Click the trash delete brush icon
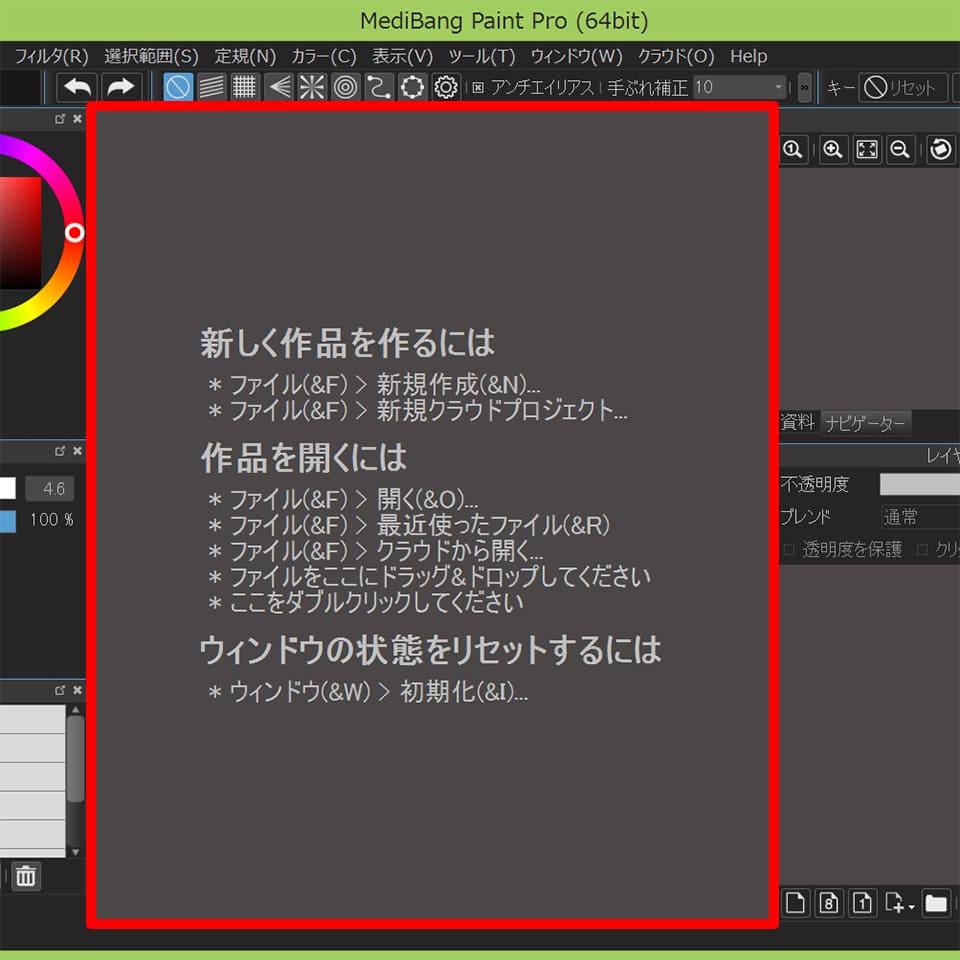 (26, 876)
